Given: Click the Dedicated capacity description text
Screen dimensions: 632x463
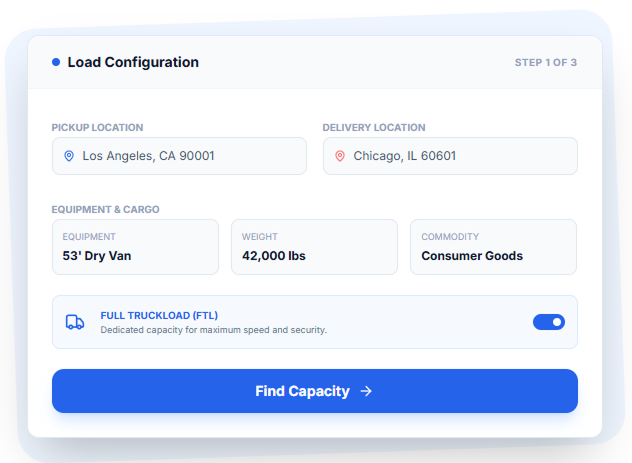Looking at the screenshot, I should click(214, 330).
